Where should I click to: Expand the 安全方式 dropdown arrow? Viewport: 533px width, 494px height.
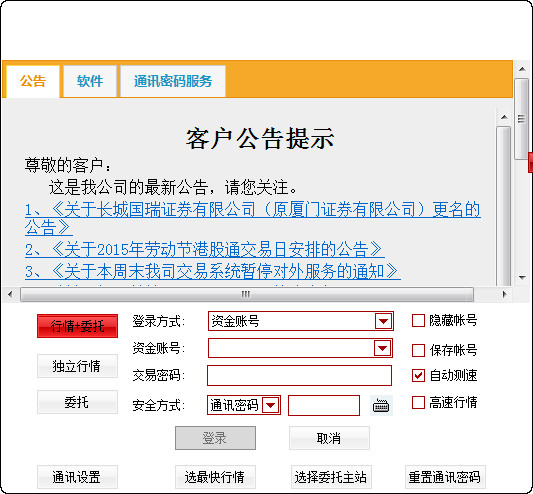coord(271,405)
